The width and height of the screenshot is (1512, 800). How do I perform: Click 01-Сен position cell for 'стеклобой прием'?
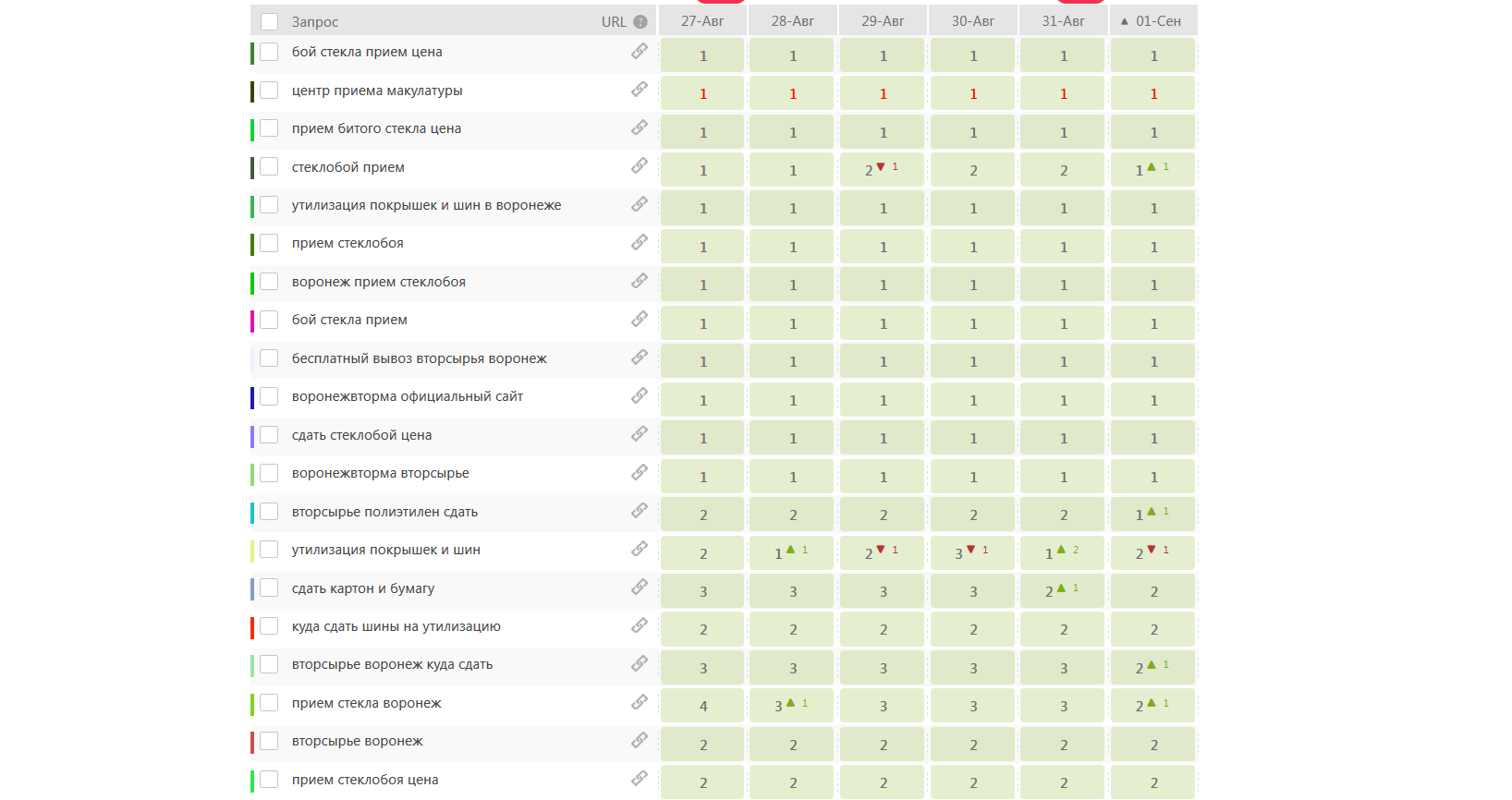coord(1153,170)
